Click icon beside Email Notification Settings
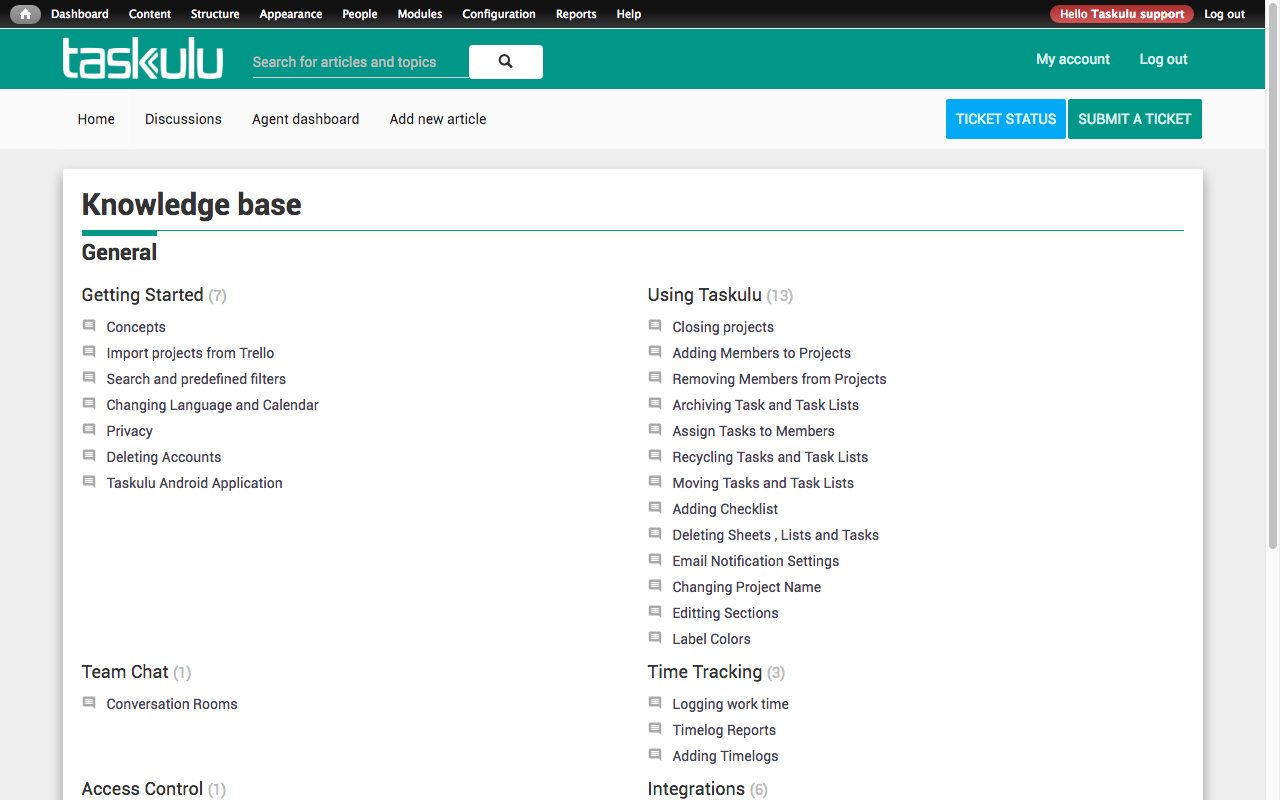 point(655,560)
